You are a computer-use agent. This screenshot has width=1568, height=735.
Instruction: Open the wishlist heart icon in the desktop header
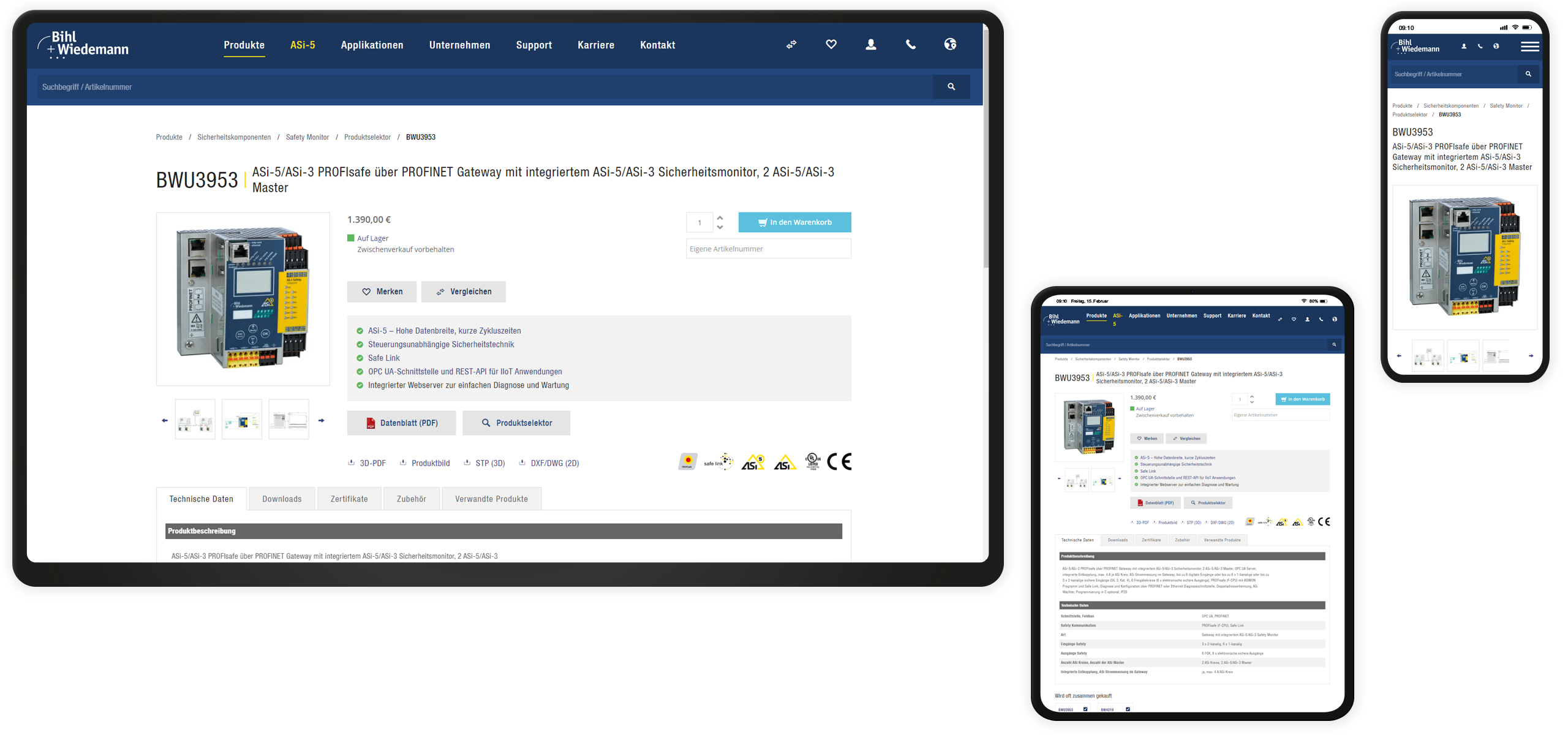coord(831,44)
